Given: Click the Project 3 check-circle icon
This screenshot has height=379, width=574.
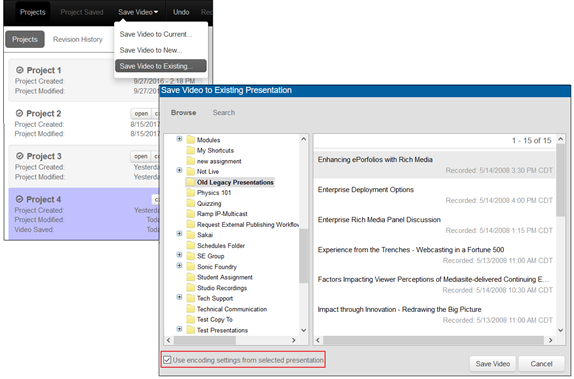Looking at the screenshot, I should 19,156.
